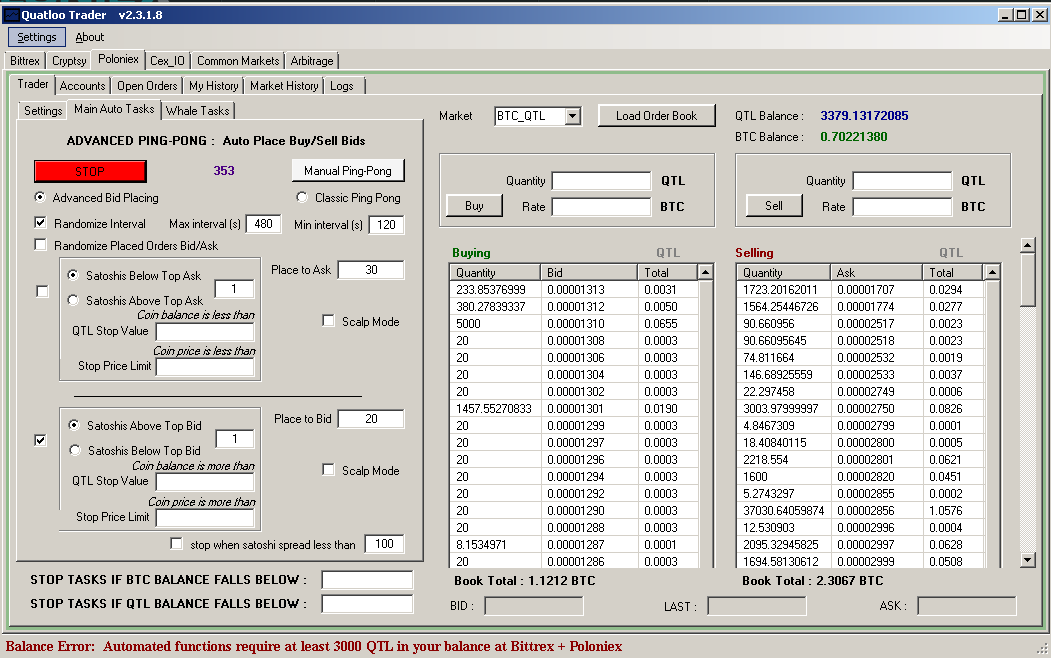Go to the Arbitrage tab

pos(312,61)
